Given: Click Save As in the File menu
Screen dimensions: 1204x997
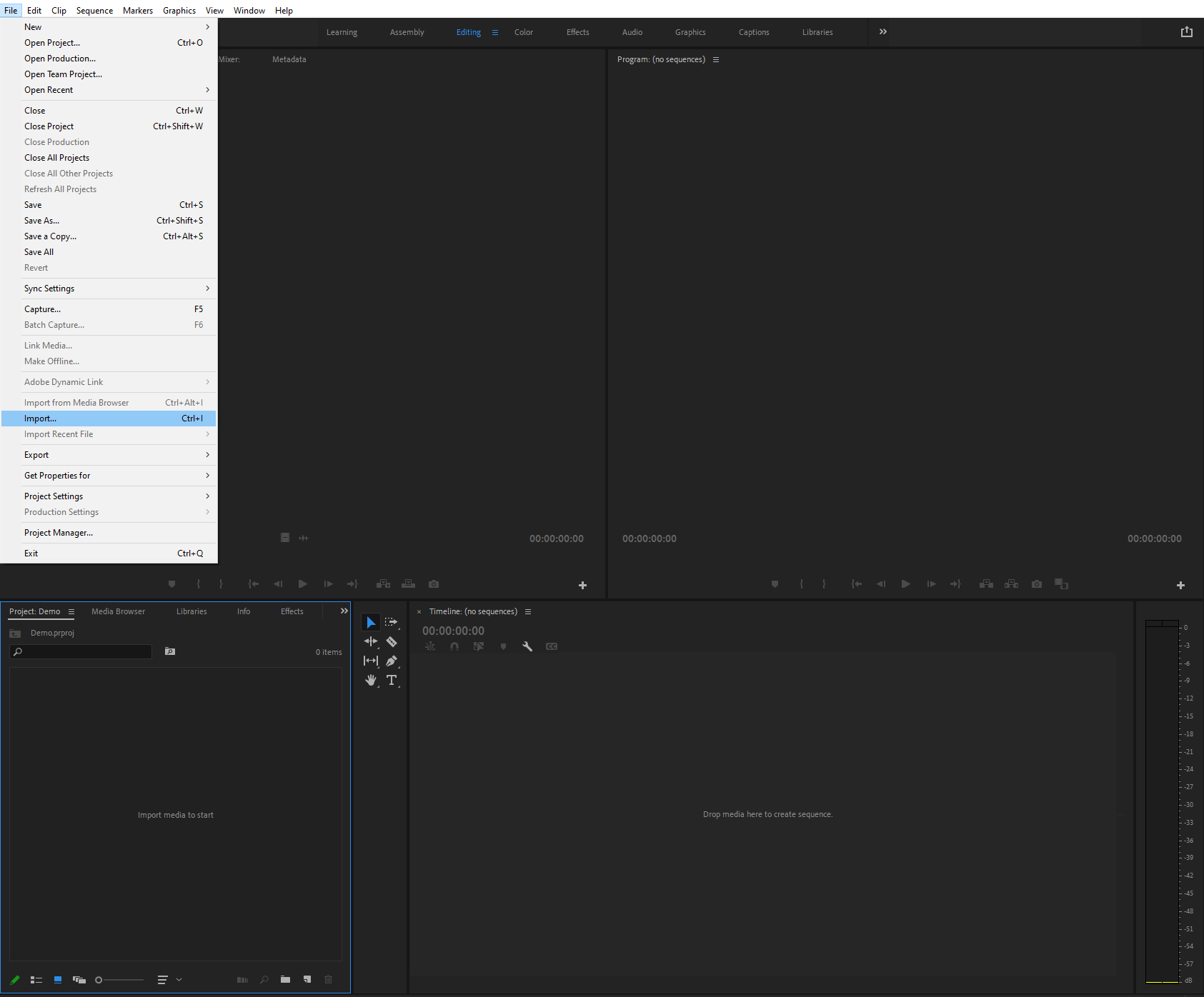Looking at the screenshot, I should point(41,220).
